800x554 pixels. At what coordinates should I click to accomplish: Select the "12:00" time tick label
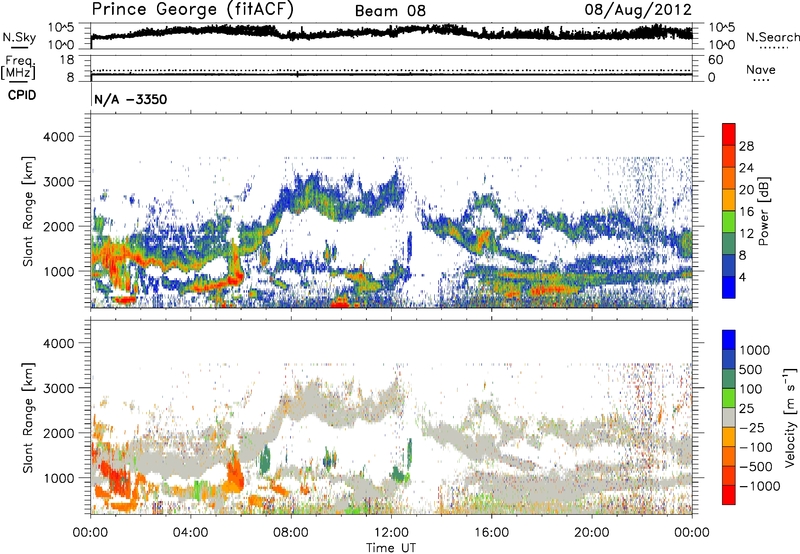pos(391,533)
